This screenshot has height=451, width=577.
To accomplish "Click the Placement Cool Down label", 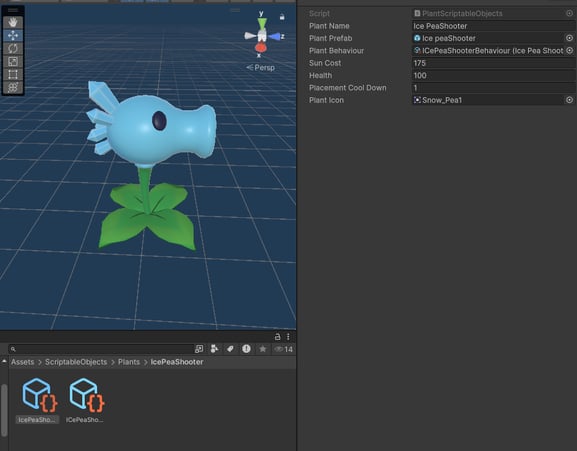I will coord(348,88).
